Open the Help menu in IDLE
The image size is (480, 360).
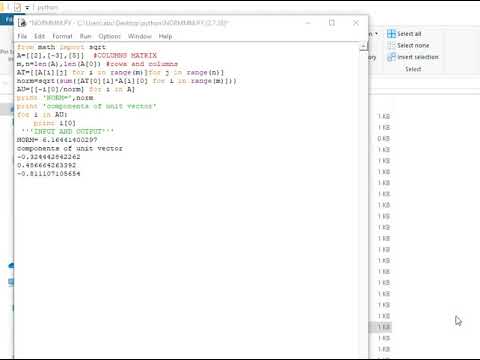[x=165, y=36]
